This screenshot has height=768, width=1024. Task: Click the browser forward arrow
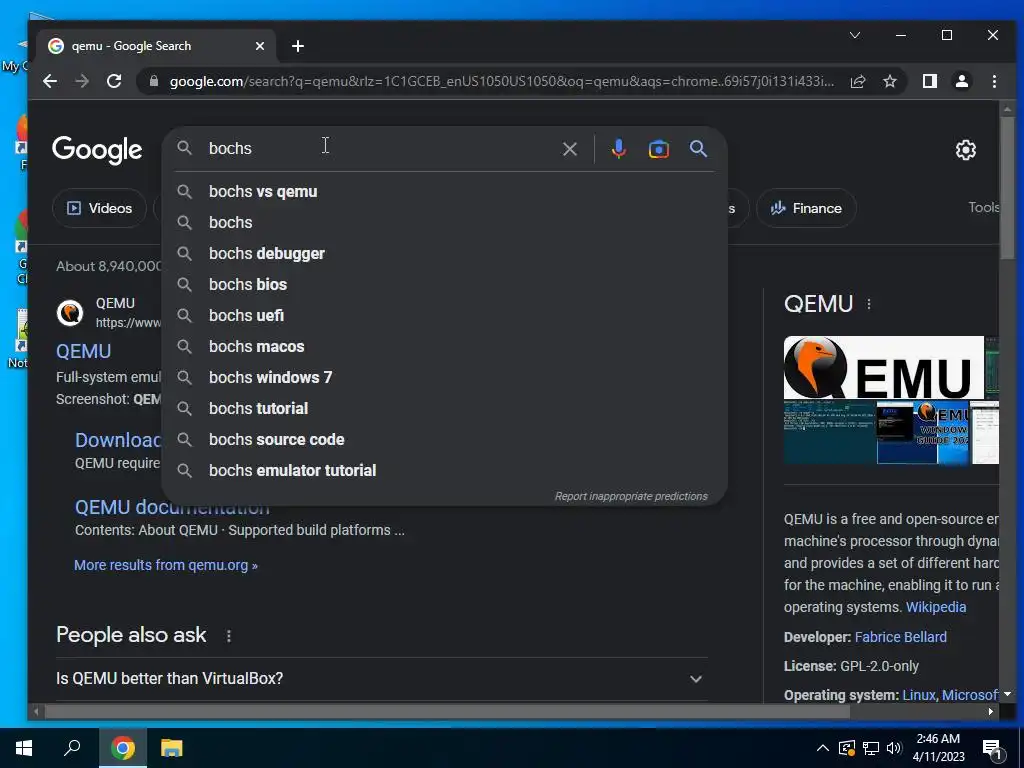click(82, 82)
